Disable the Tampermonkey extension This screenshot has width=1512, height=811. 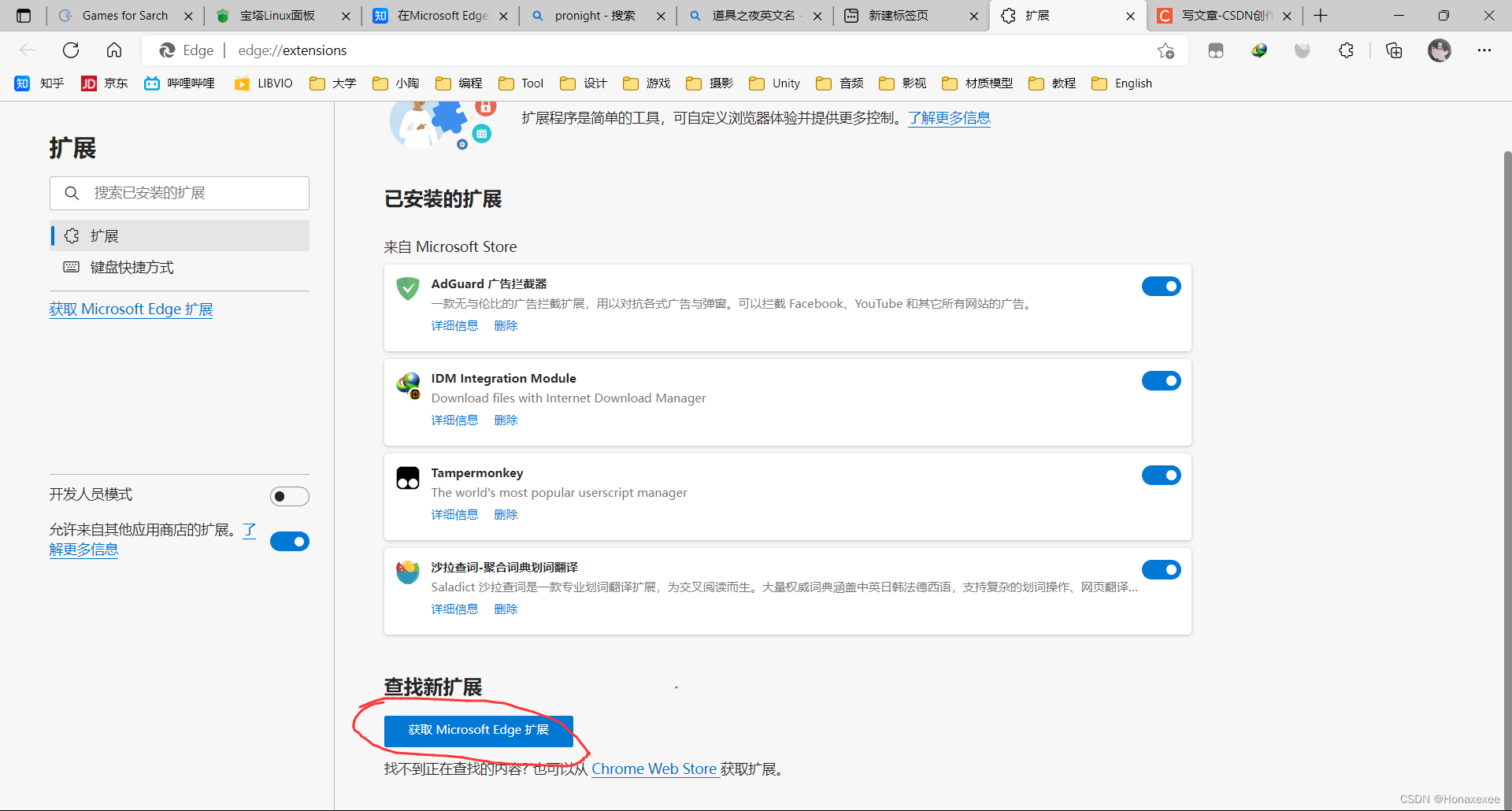[x=1162, y=476]
